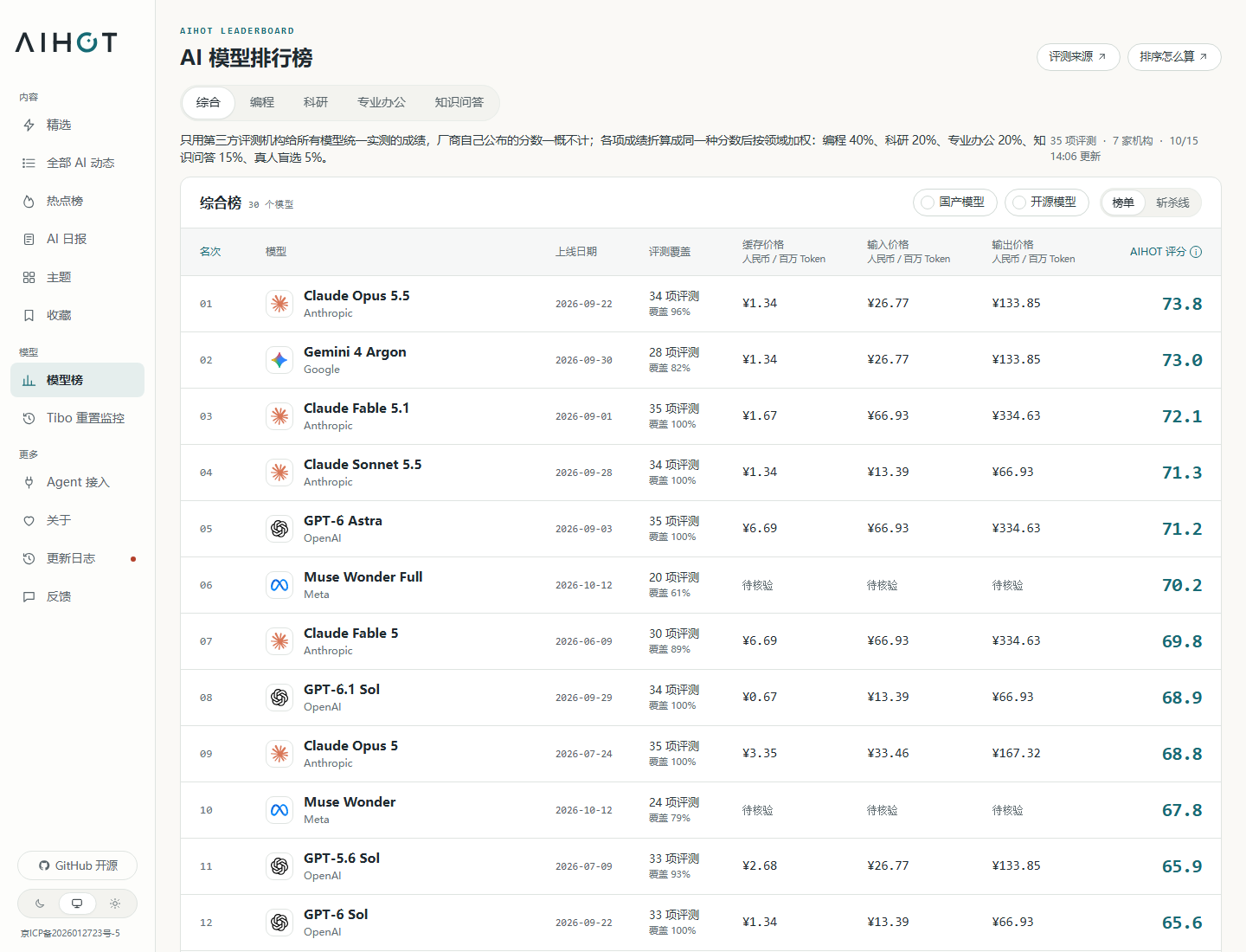The height and width of the screenshot is (952, 1246).
Task: Click the Claude Fable 5.1 Anthropic logo
Action: pos(279,416)
